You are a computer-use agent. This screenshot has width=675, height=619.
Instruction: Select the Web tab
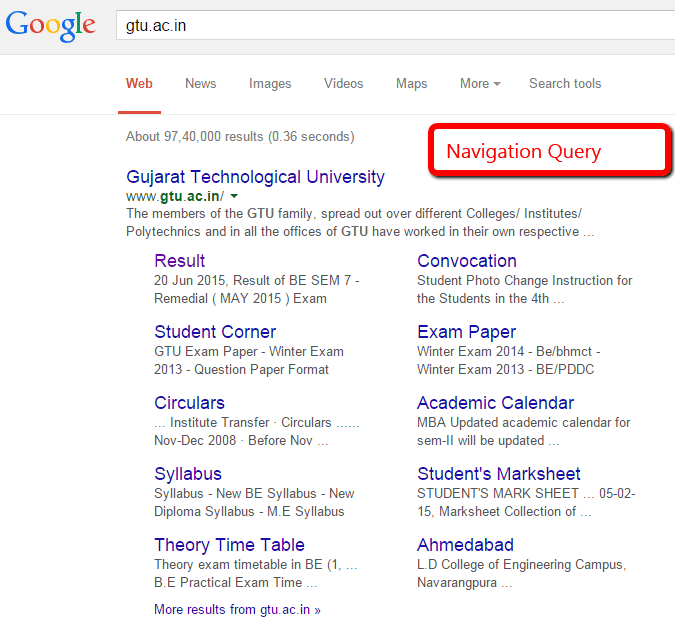click(139, 84)
